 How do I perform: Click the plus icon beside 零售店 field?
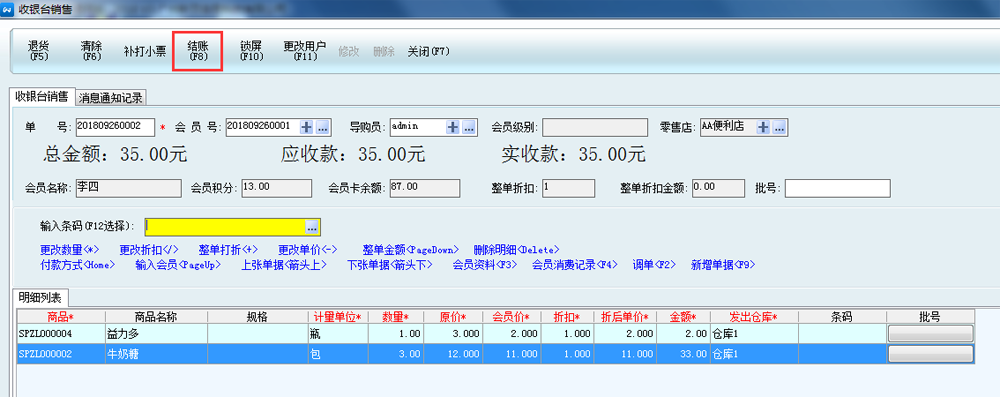(763, 126)
